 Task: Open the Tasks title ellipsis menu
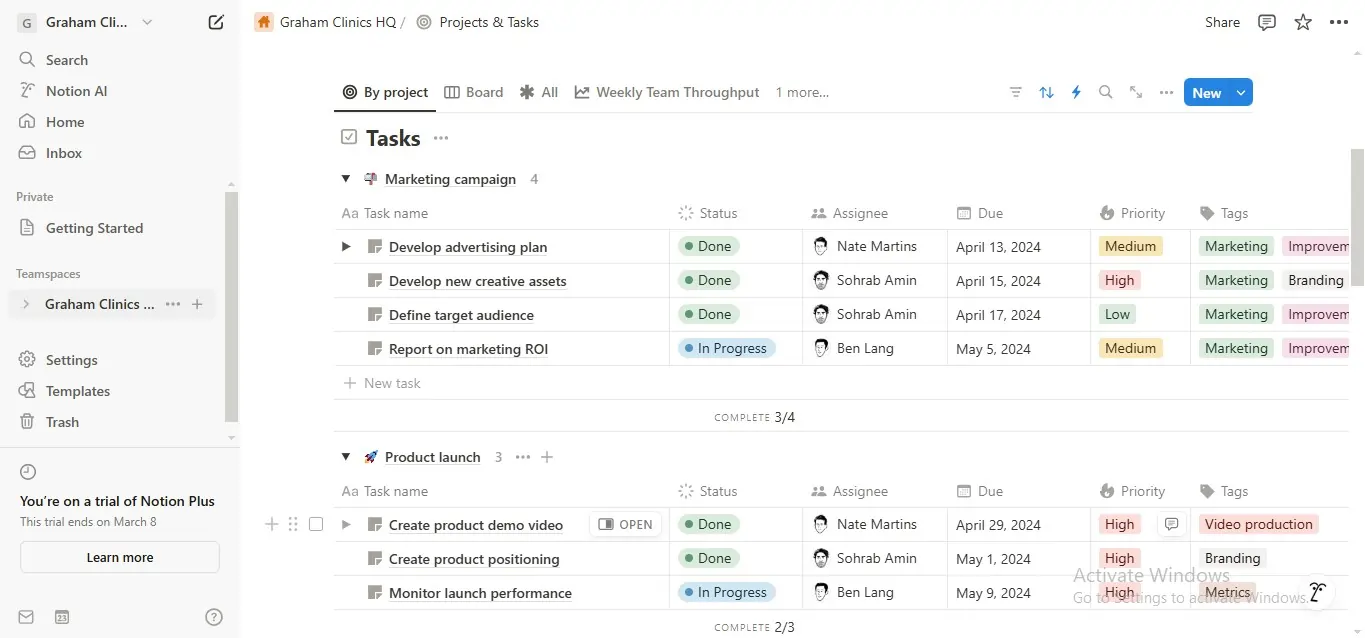point(441,138)
